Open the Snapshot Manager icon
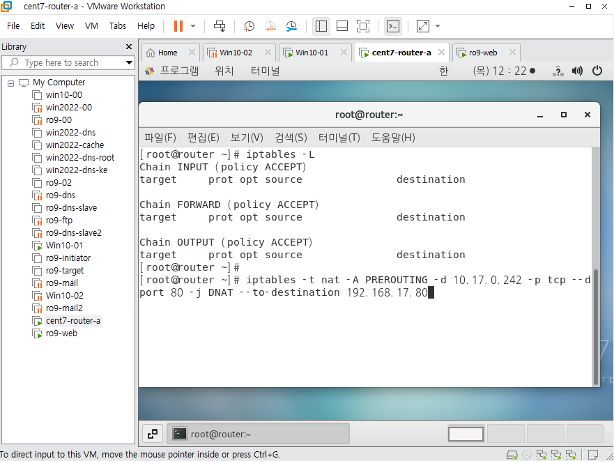 [291, 26]
